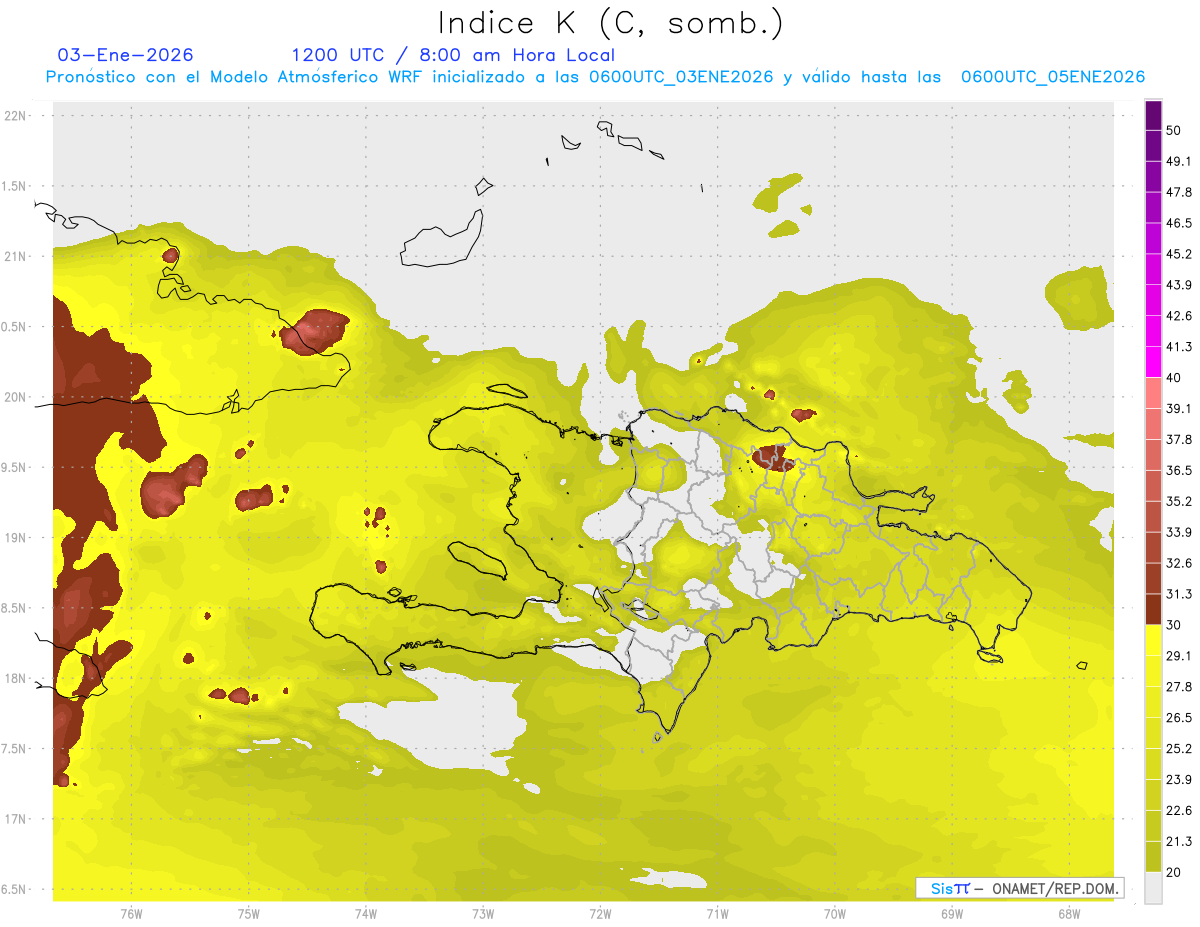
Task: Click the '30' colorbar label
Action: click(x=1173, y=625)
